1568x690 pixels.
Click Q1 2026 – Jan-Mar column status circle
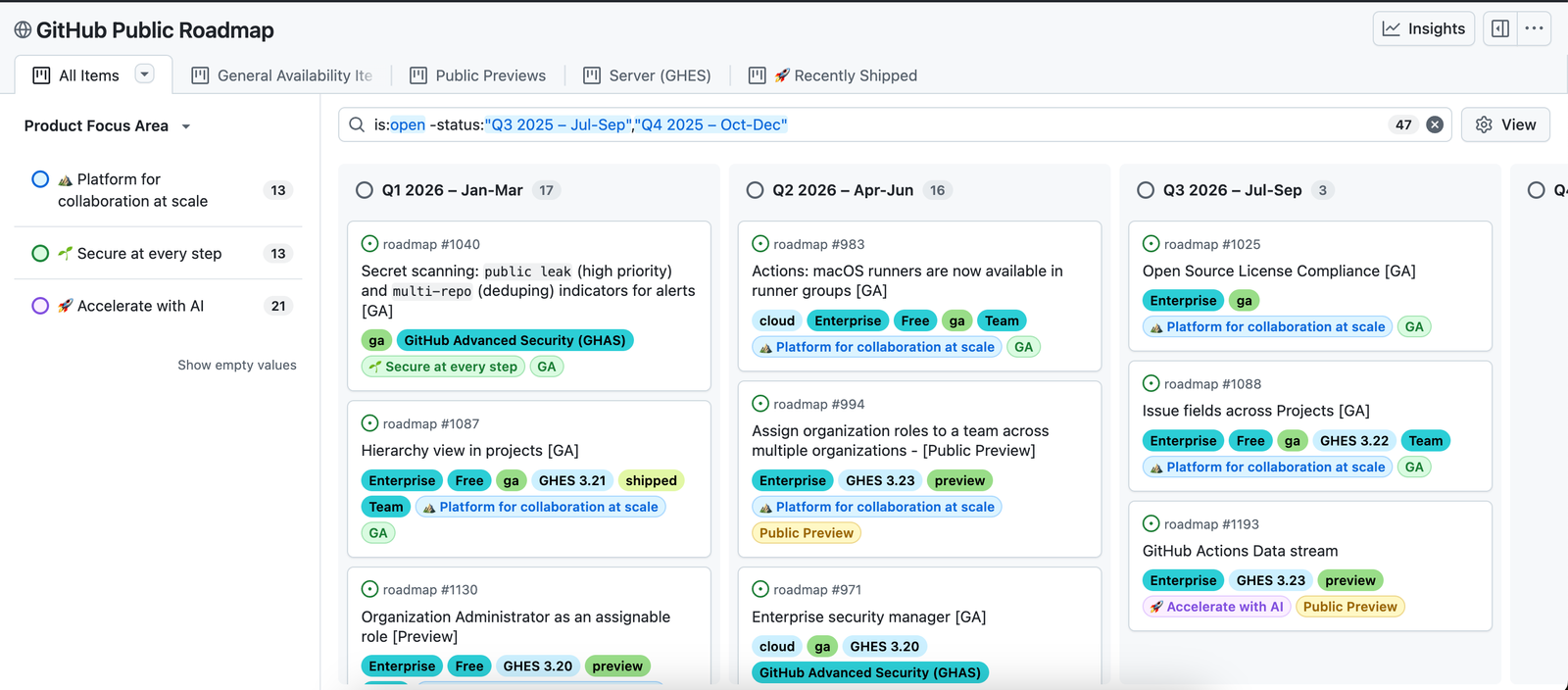[365, 190]
